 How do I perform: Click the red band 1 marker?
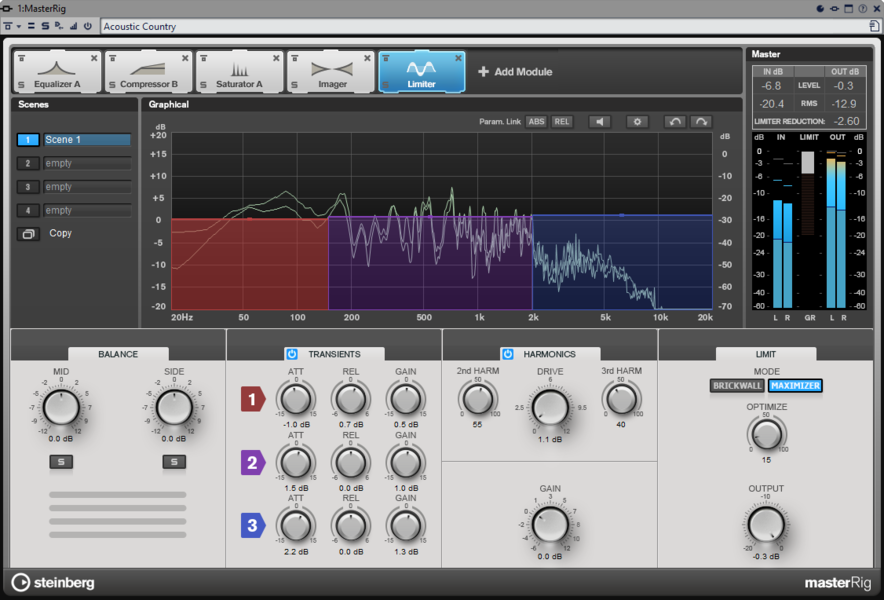253,399
